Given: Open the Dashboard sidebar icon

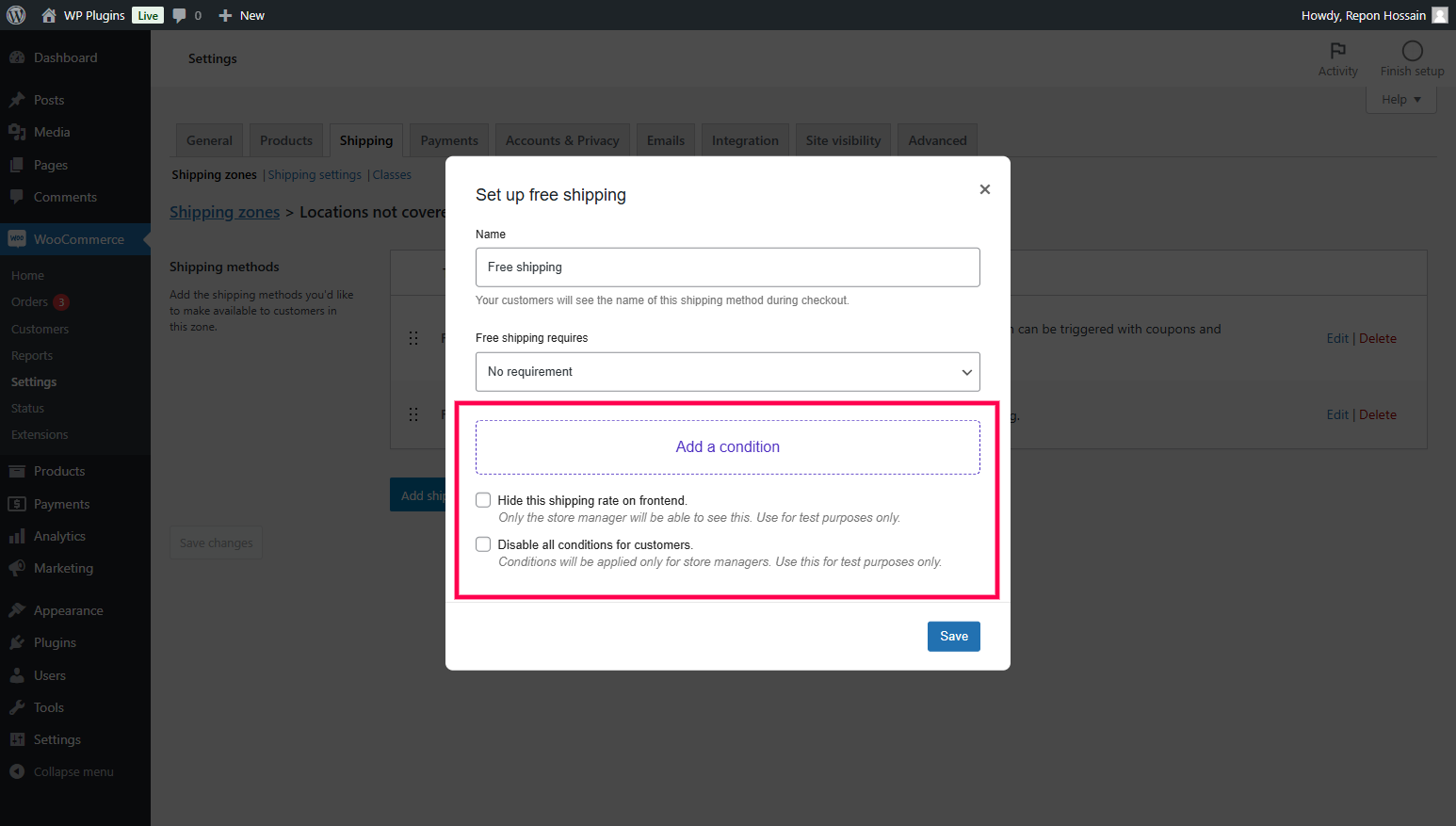Looking at the screenshot, I should (17, 57).
